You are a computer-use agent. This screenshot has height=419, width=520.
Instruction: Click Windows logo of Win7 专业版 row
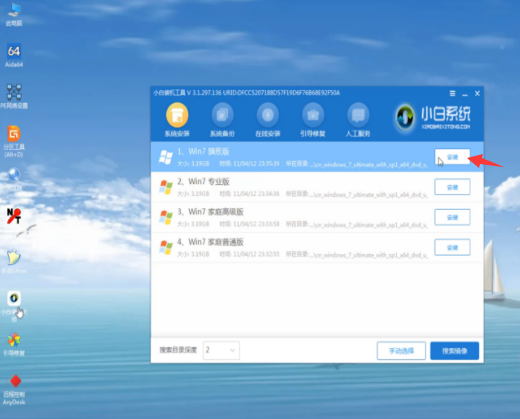[166, 187]
